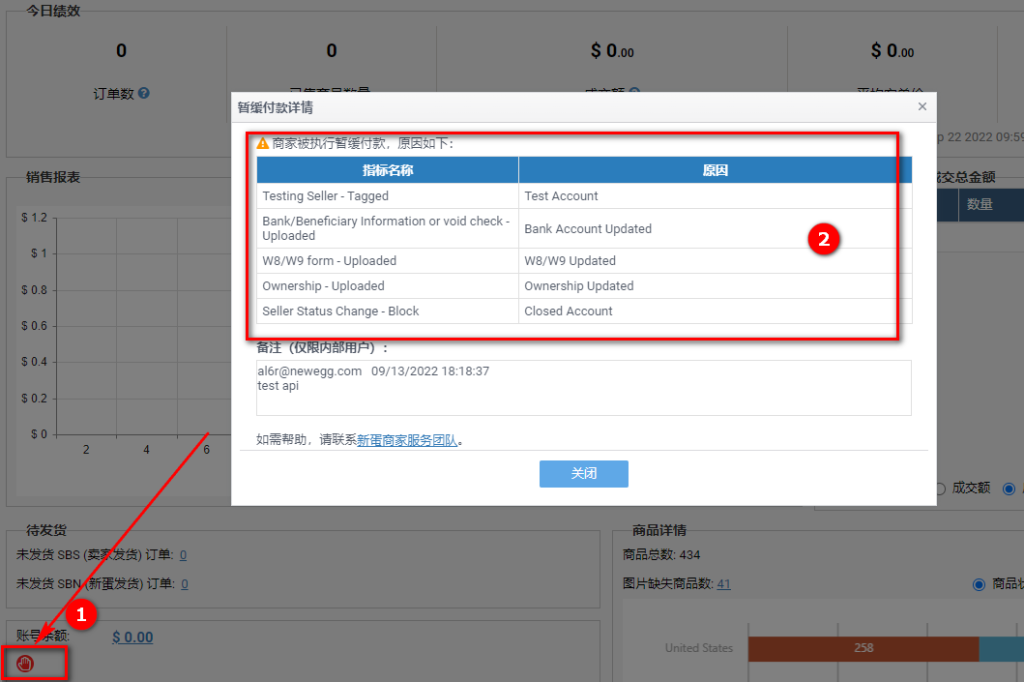
Task: Click the $ 0.00 account balance link
Action: [132, 636]
